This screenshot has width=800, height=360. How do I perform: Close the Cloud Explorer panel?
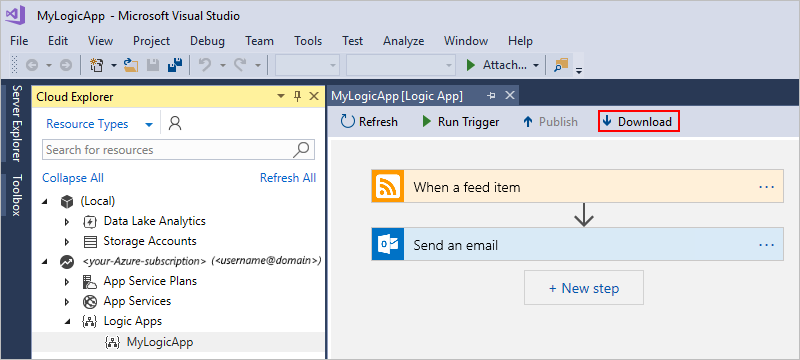pos(314,96)
